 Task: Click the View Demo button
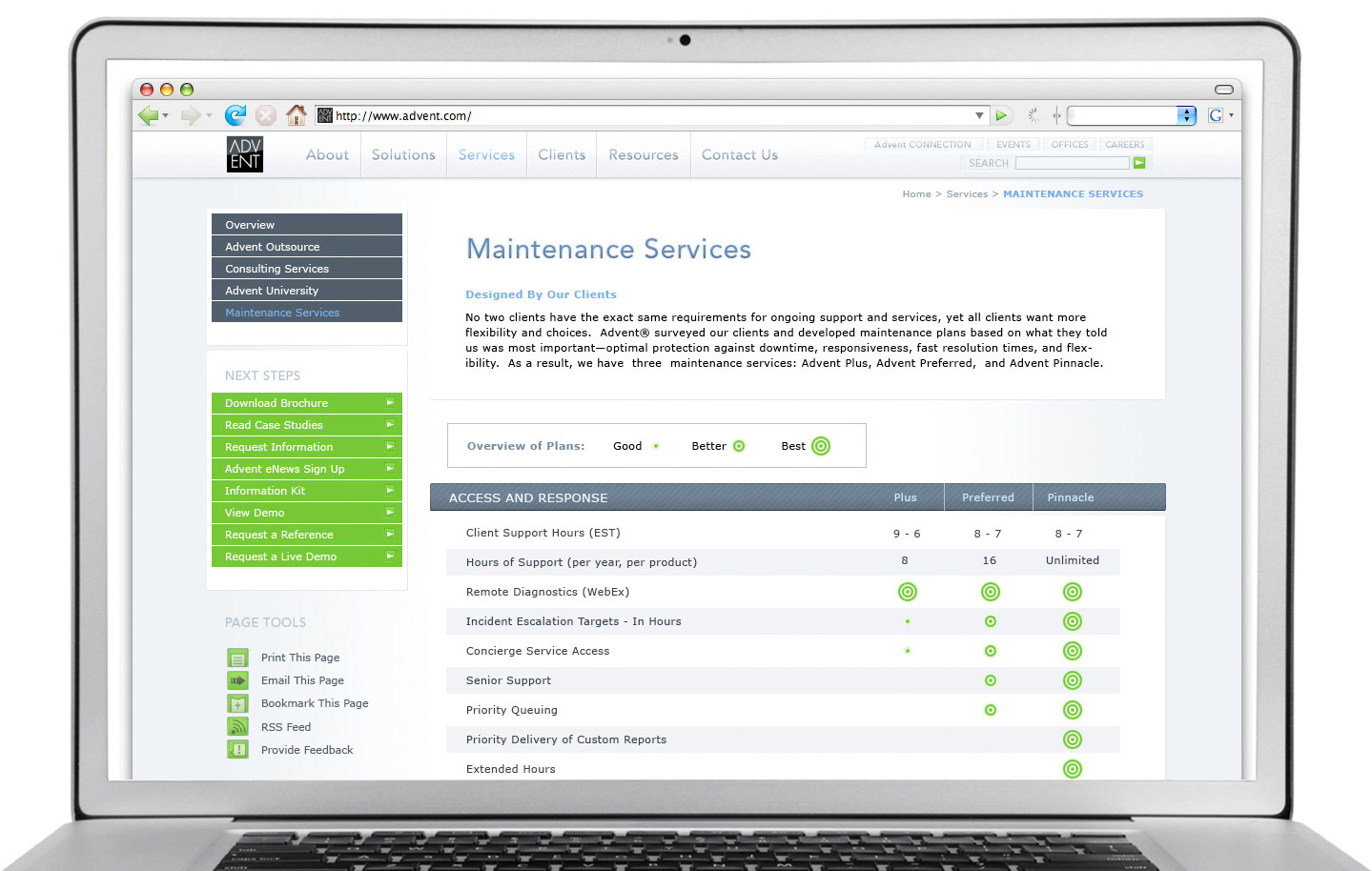pyautogui.click(x=307, y=513)
